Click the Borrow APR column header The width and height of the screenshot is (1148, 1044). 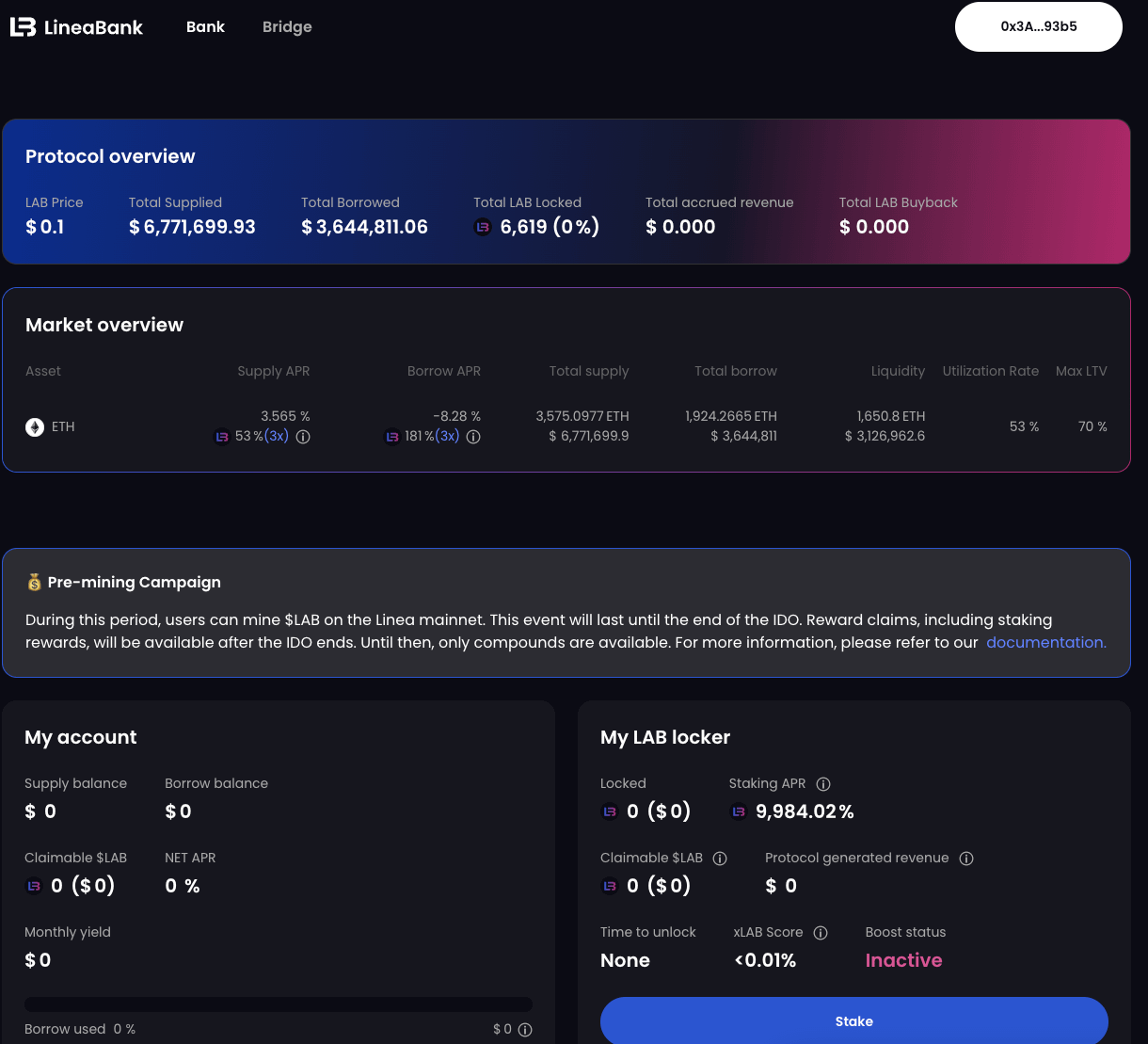point(444,371)
